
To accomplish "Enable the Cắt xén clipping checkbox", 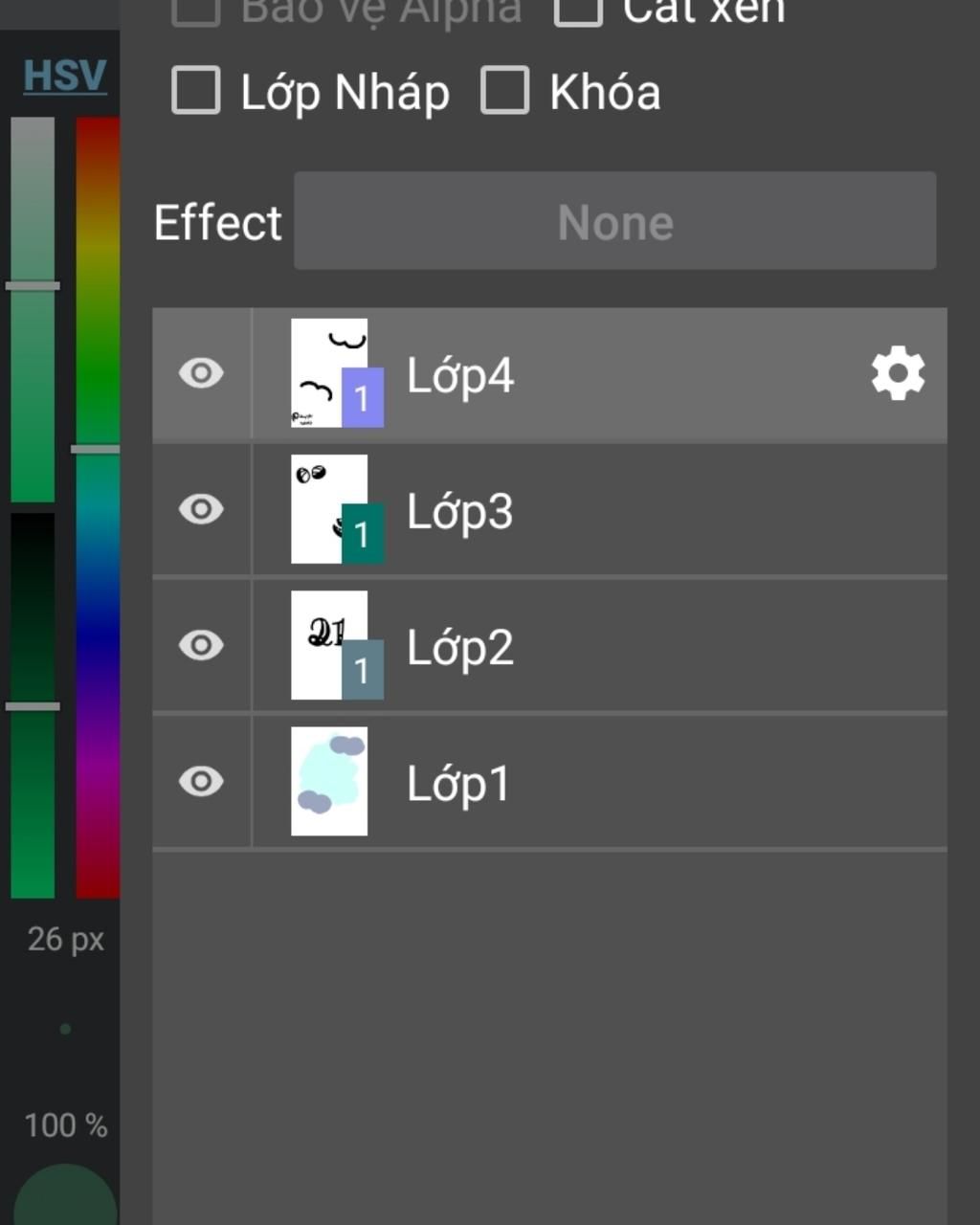I will point(578,10).
